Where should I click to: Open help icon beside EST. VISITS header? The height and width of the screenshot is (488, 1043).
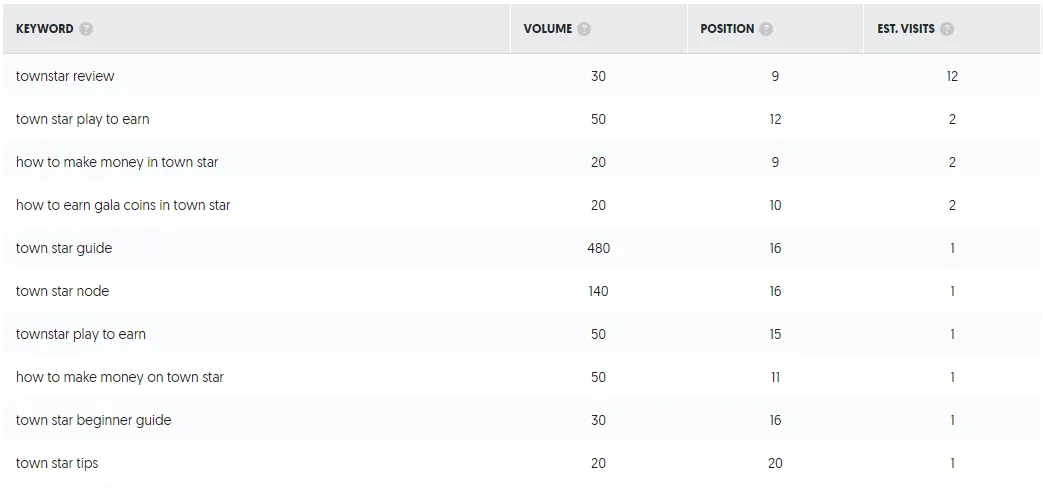pos(947,29)
